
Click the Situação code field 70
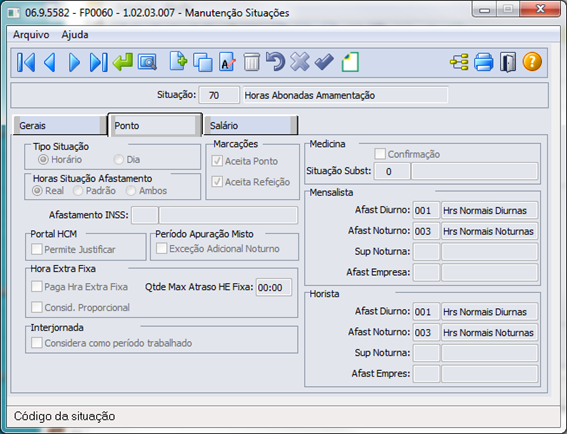[219, 95]
